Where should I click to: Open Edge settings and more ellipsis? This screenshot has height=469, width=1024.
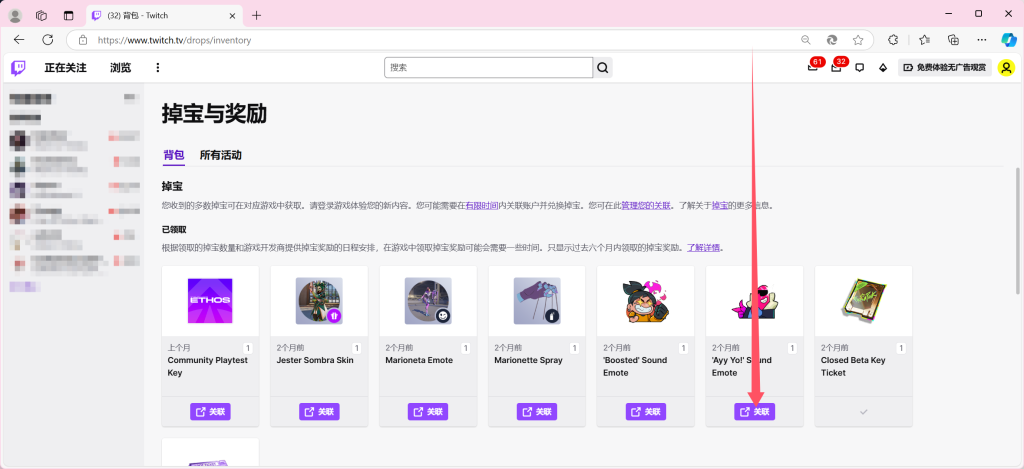(981, 40)
